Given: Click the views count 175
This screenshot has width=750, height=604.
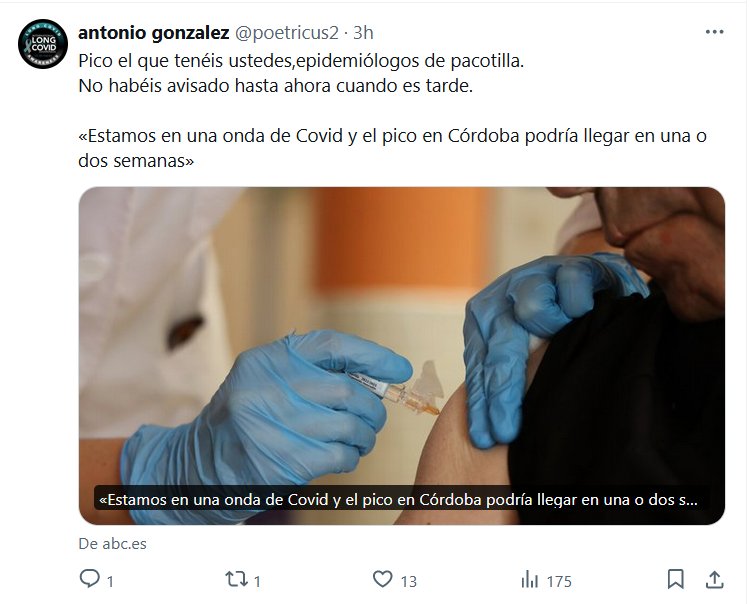Looking at the screenshot, I should 559,582.
